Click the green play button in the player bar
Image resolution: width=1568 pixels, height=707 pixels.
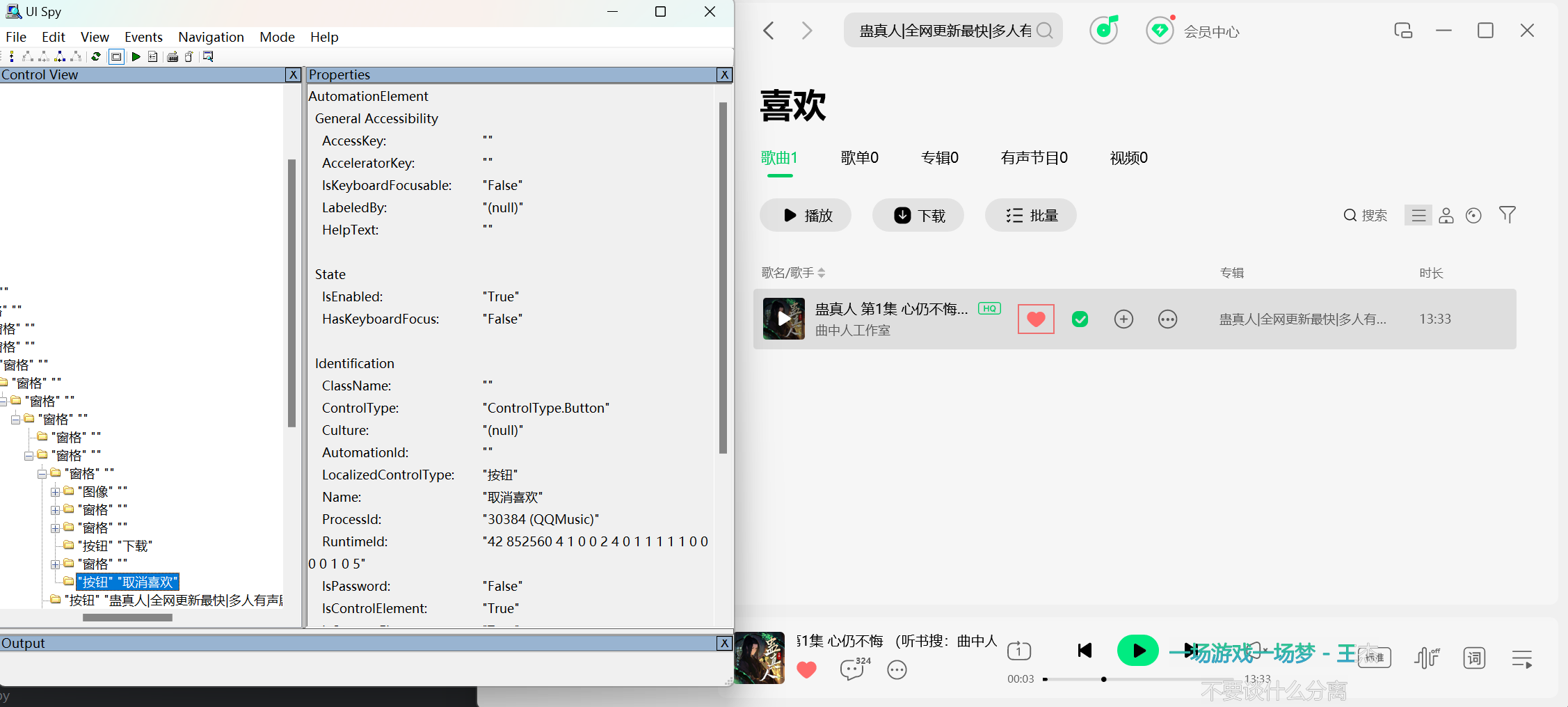click(1137, 651)
